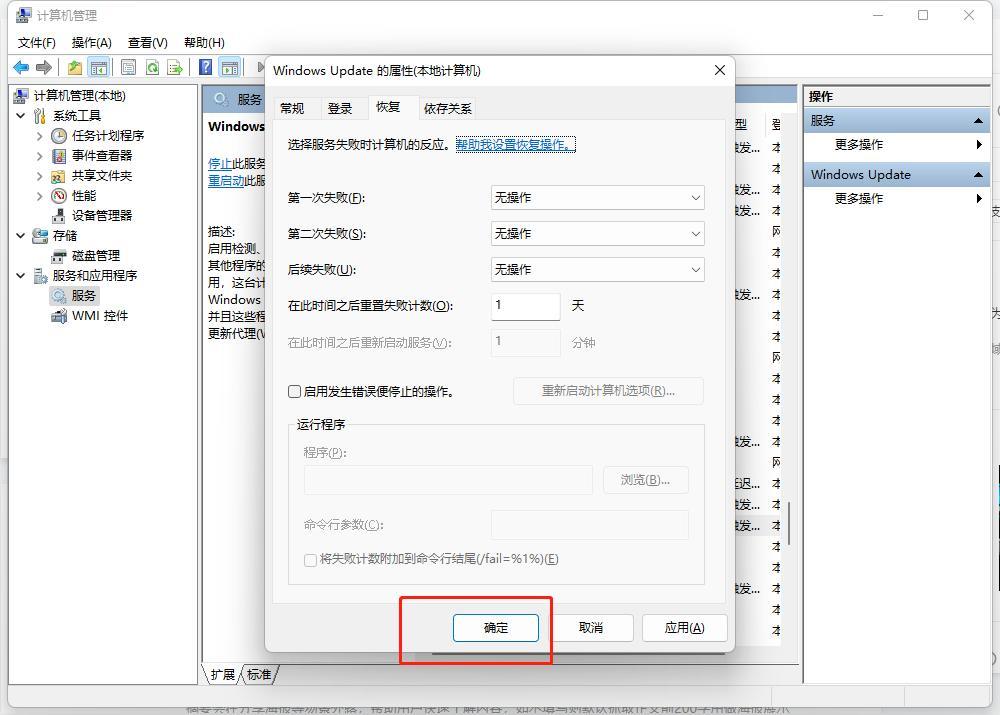Collapse the 存储 tree node chevron

pos(20,236)
